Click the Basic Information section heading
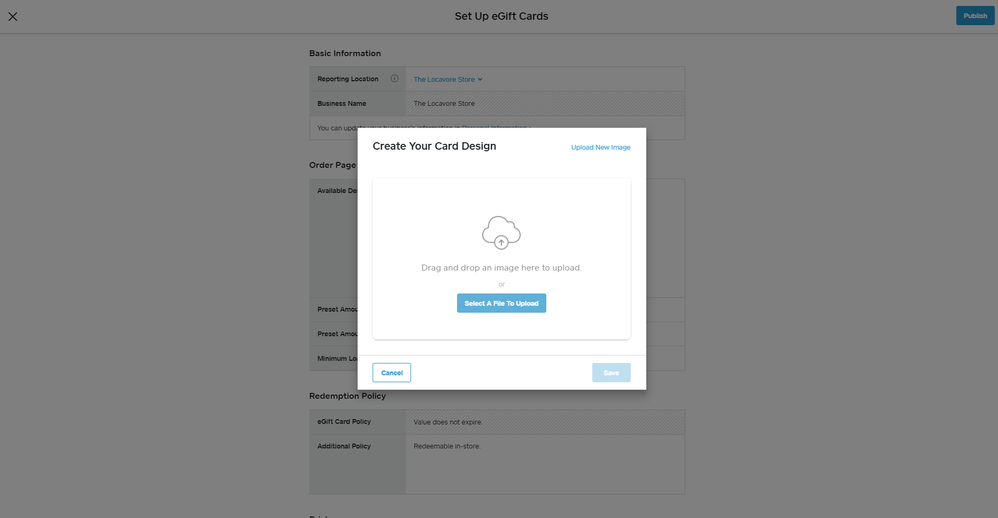The image size is (998, 518). coord(345,53)
